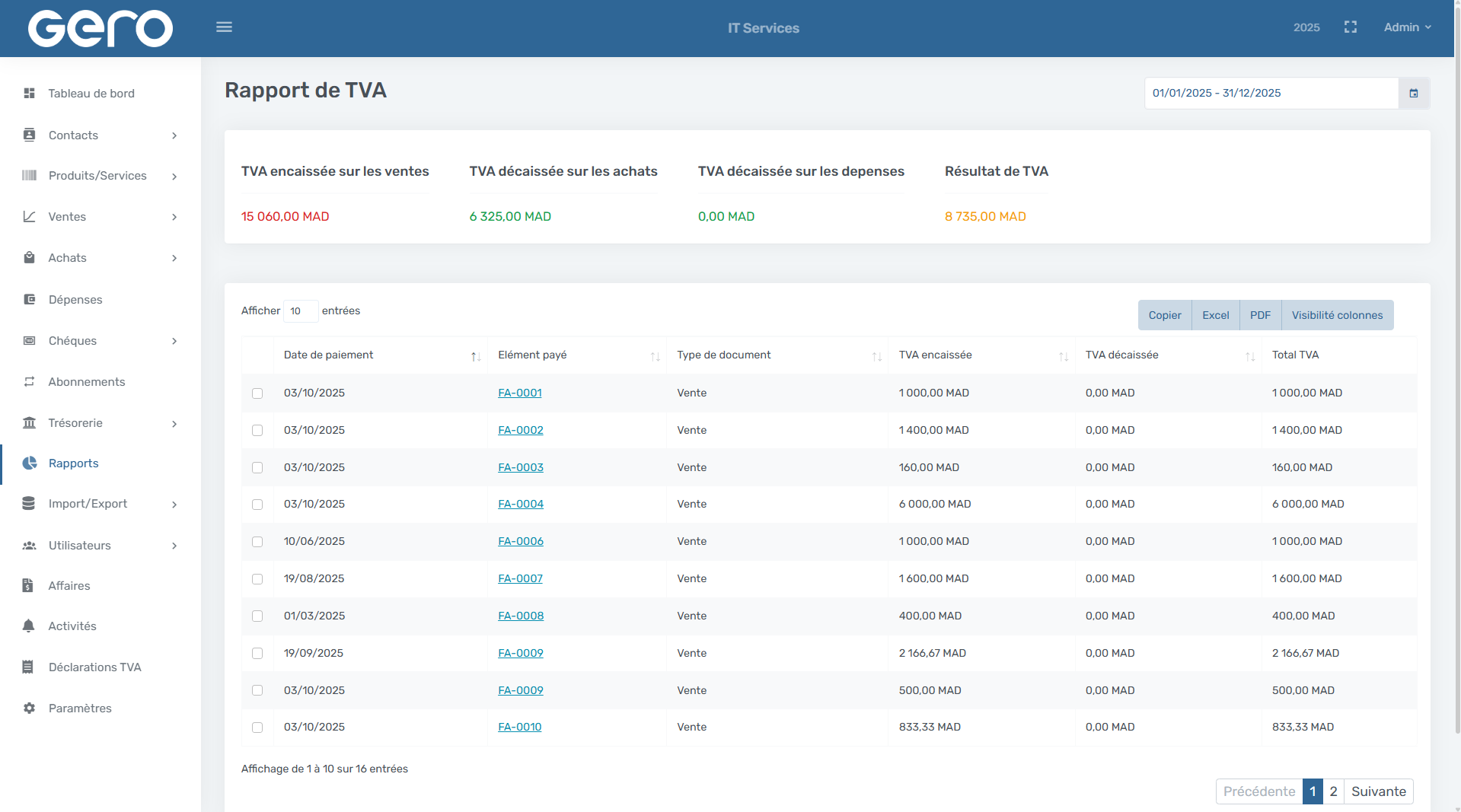
Task: Click the Dépenses wallet icon
Action: pos(30,300)
